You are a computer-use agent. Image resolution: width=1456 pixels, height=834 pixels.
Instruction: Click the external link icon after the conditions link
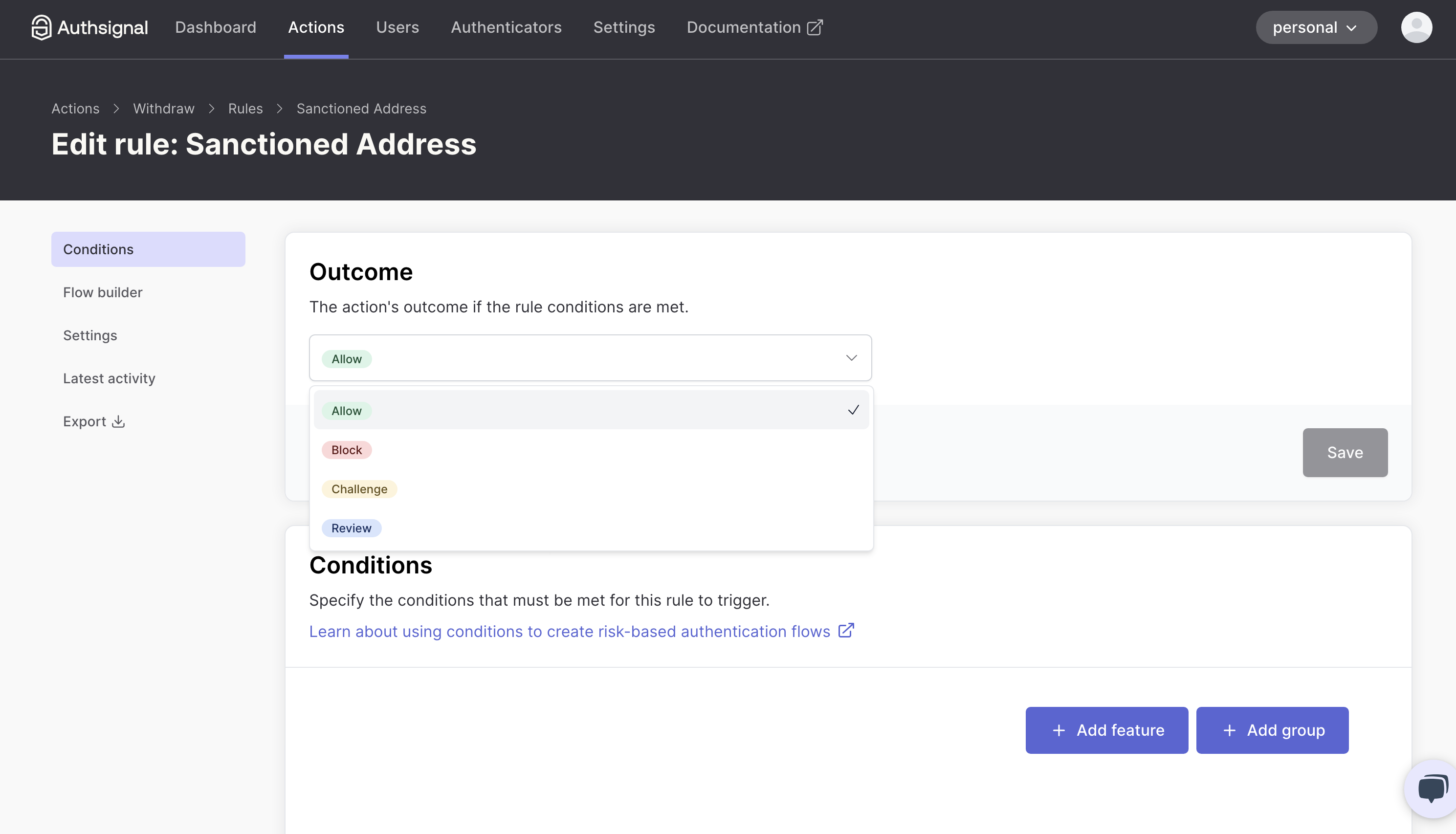click(847, 631)
